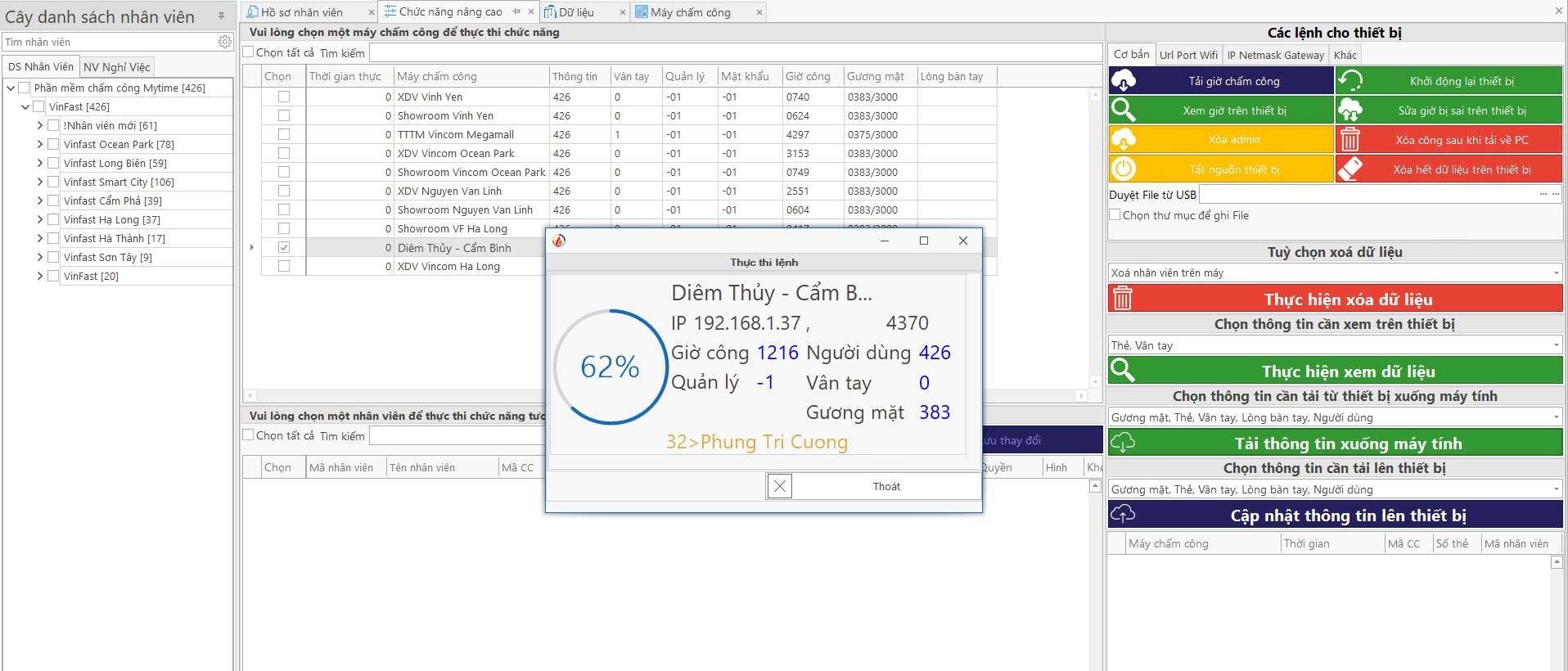The height and width of the screenshot is (671, 1568).
Task: Toggle Chọn thư mục để ghi File checkbox
Action: 1115,215
